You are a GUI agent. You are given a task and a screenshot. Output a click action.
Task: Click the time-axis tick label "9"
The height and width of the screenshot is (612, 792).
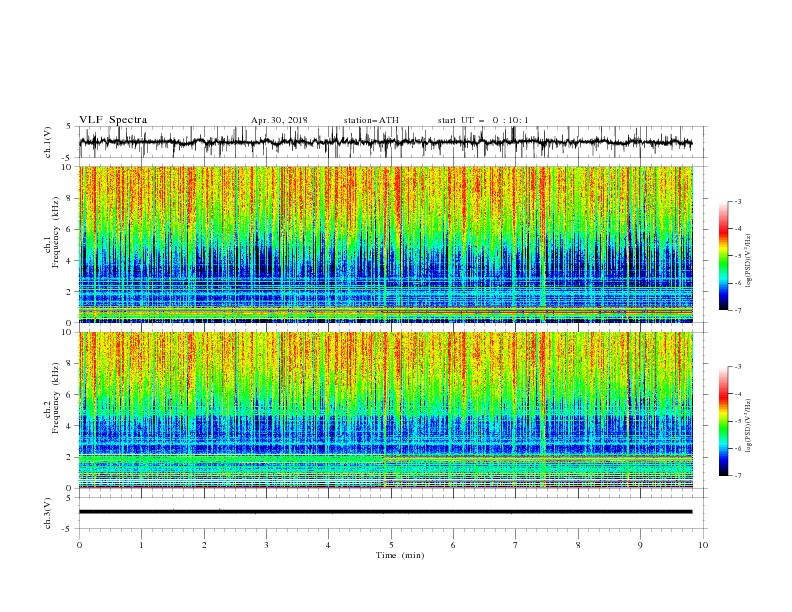(640, 545)
